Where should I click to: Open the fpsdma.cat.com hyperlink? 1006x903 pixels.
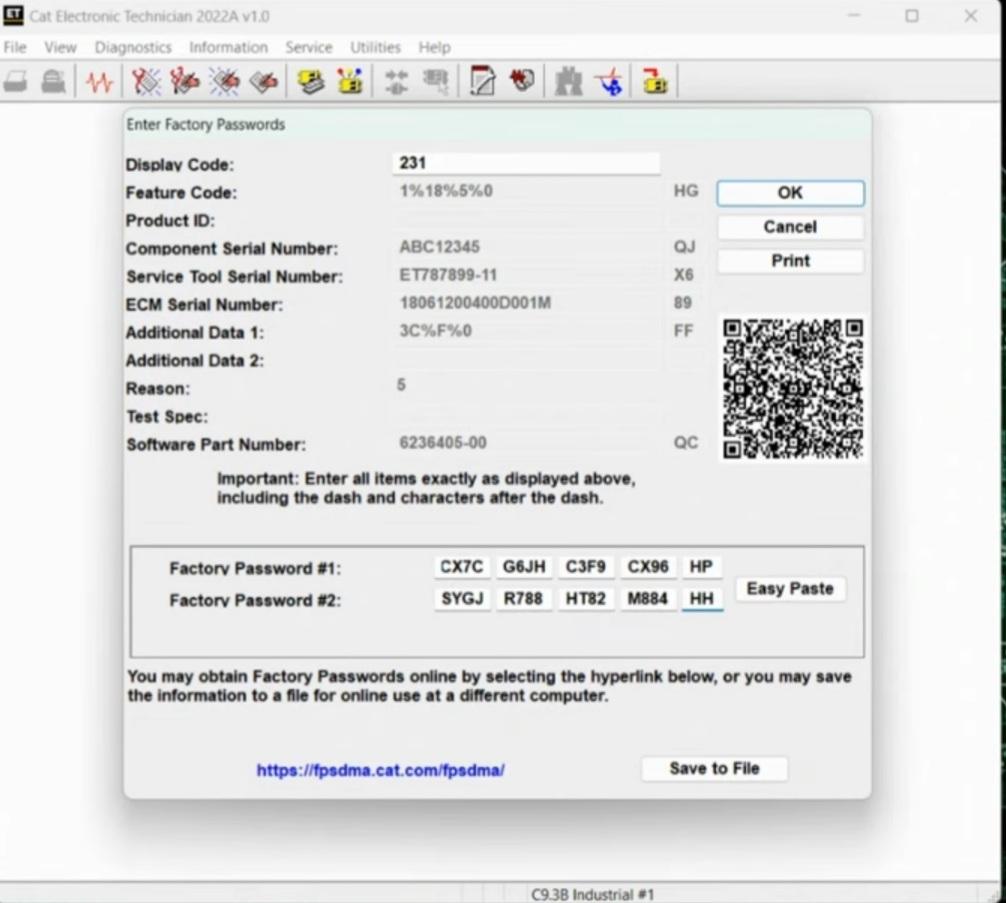pyautogui.click(x=380, y=770)
